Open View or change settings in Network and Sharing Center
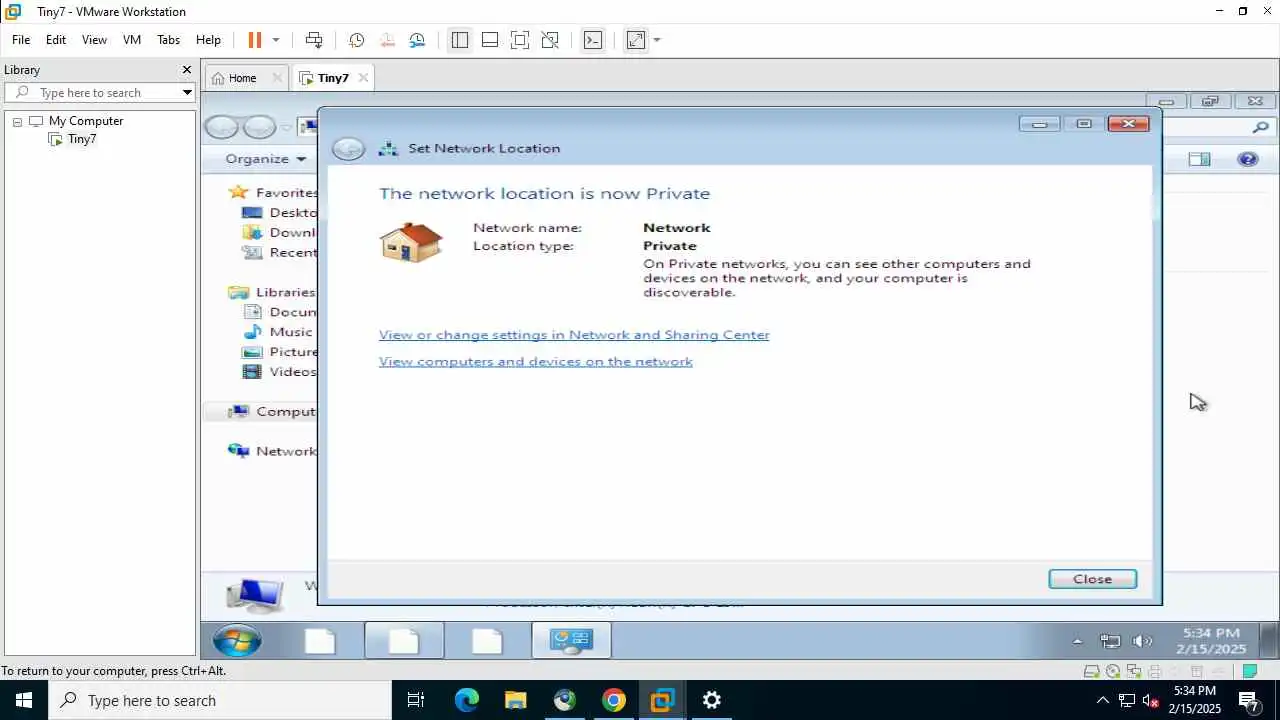Image resolution: width=1280 pixels, height=720 pixels. click(x=574, y=335)
